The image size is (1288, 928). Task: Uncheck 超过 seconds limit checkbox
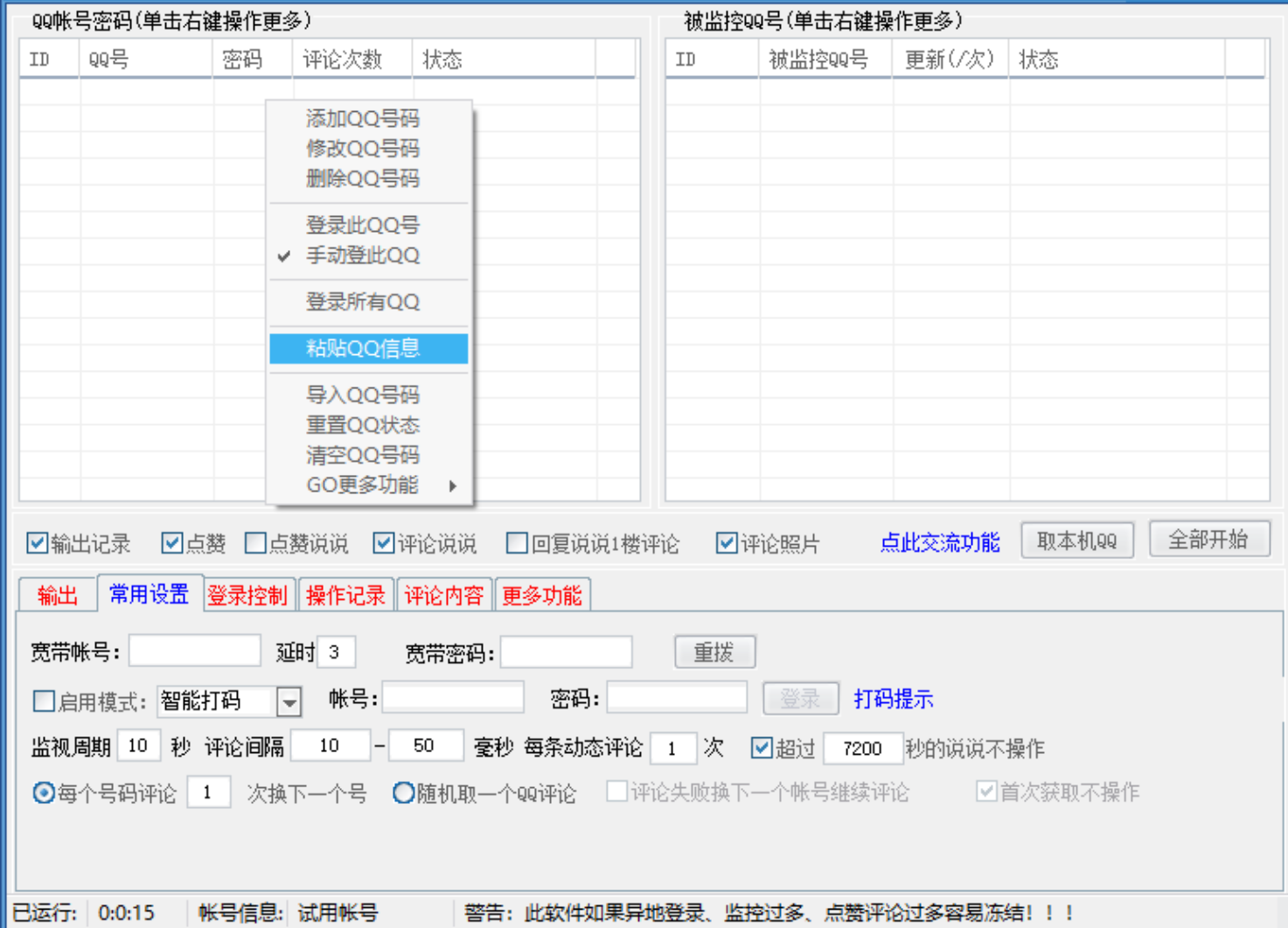point(761,748)
